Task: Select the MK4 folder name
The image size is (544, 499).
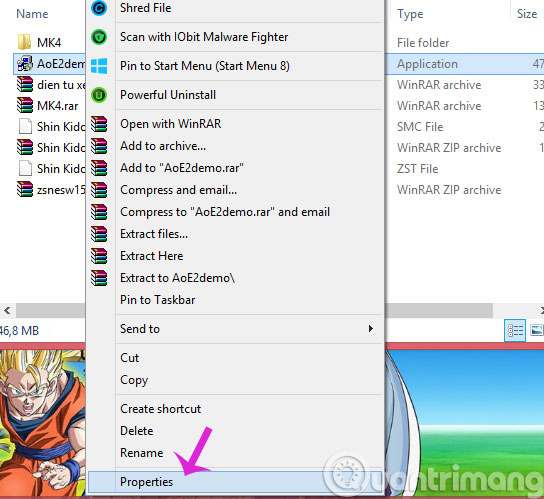Action: [x=49, y=43]
